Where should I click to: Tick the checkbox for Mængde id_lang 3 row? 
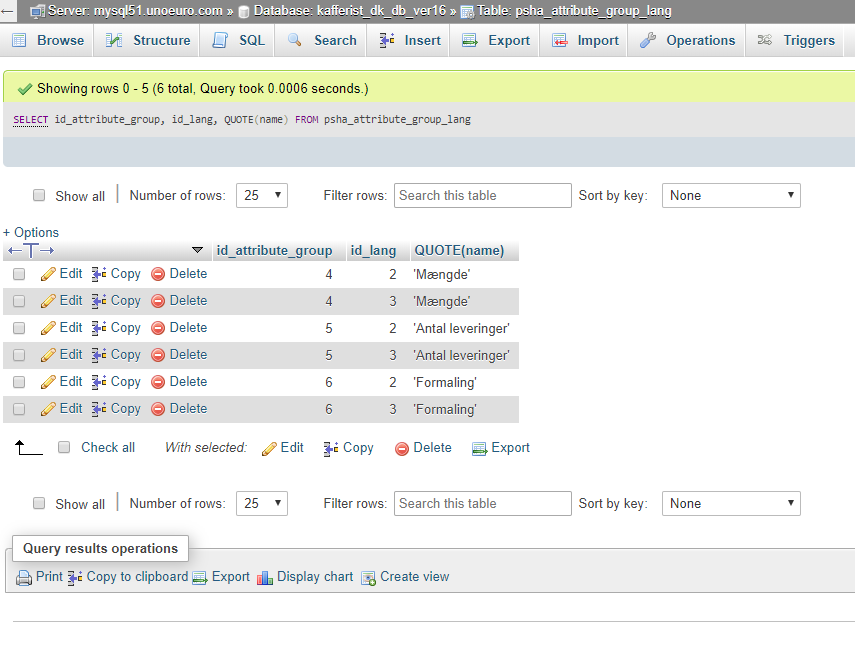pyautogui.click(x=19, y=301)
